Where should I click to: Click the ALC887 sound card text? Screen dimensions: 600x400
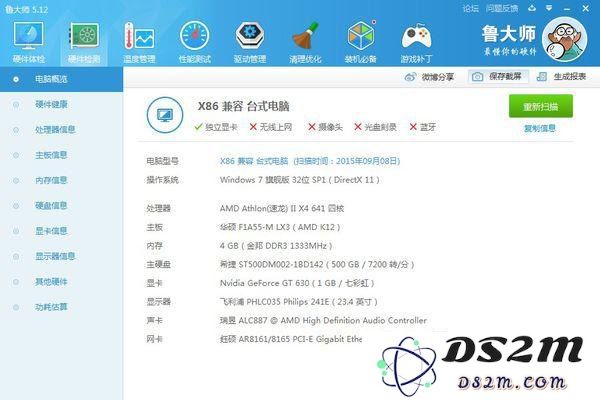tap(323, 320)
